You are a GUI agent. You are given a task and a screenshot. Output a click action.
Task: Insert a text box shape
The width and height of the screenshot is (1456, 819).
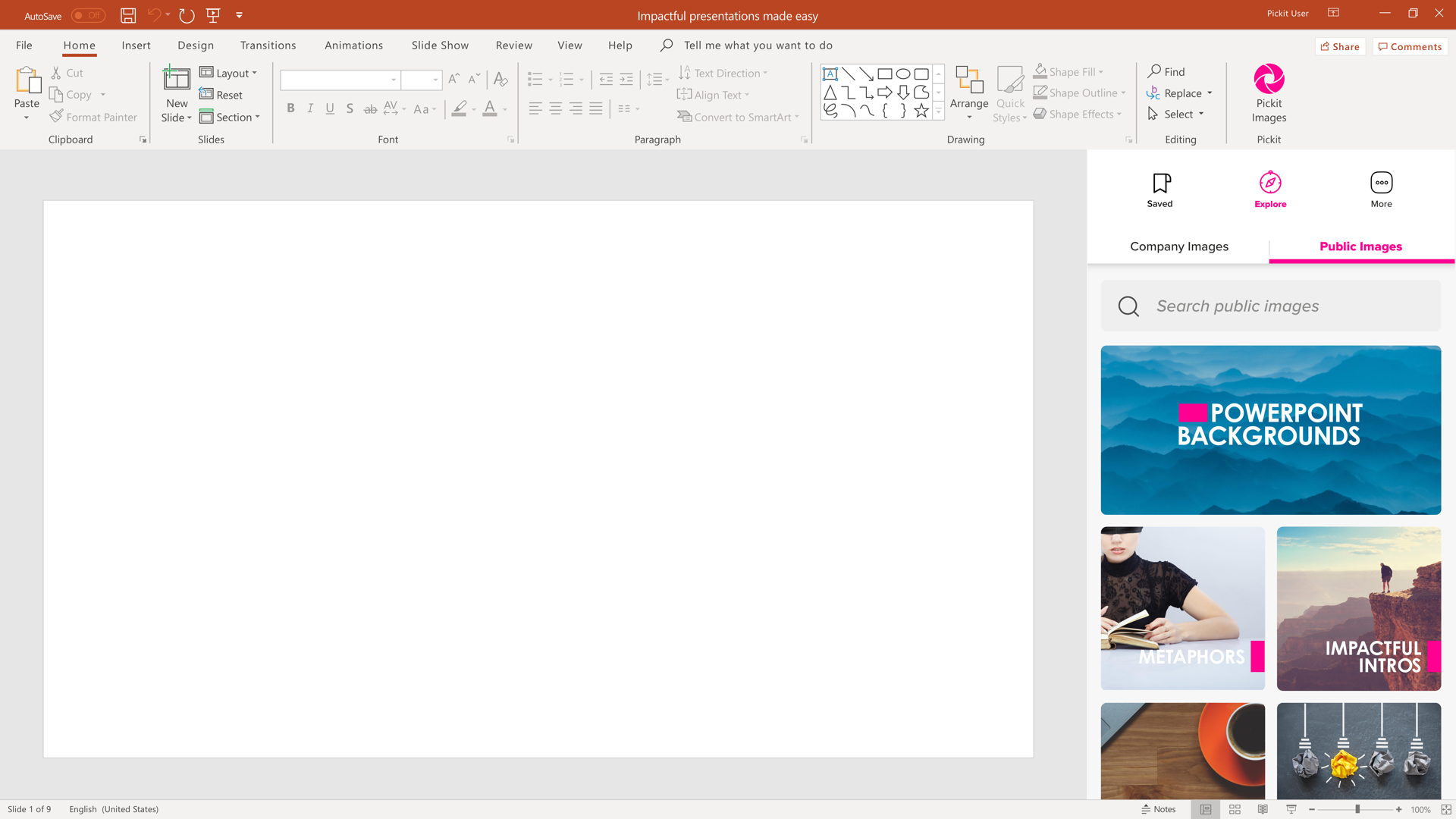[x=830, y=74]
